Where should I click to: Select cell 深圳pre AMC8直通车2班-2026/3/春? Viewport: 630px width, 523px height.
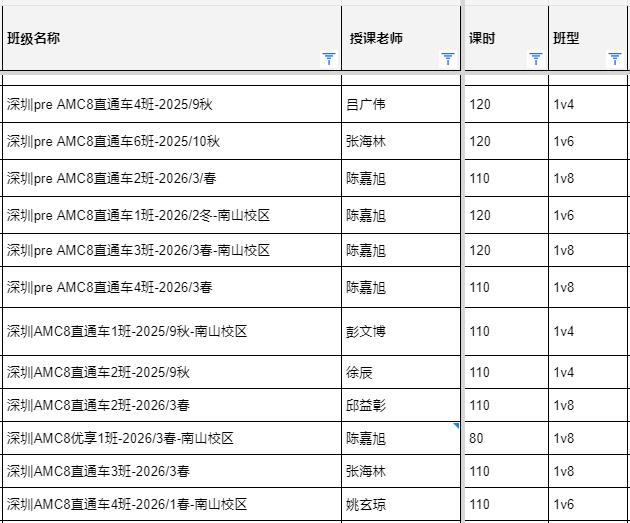[x=172, y=178]
